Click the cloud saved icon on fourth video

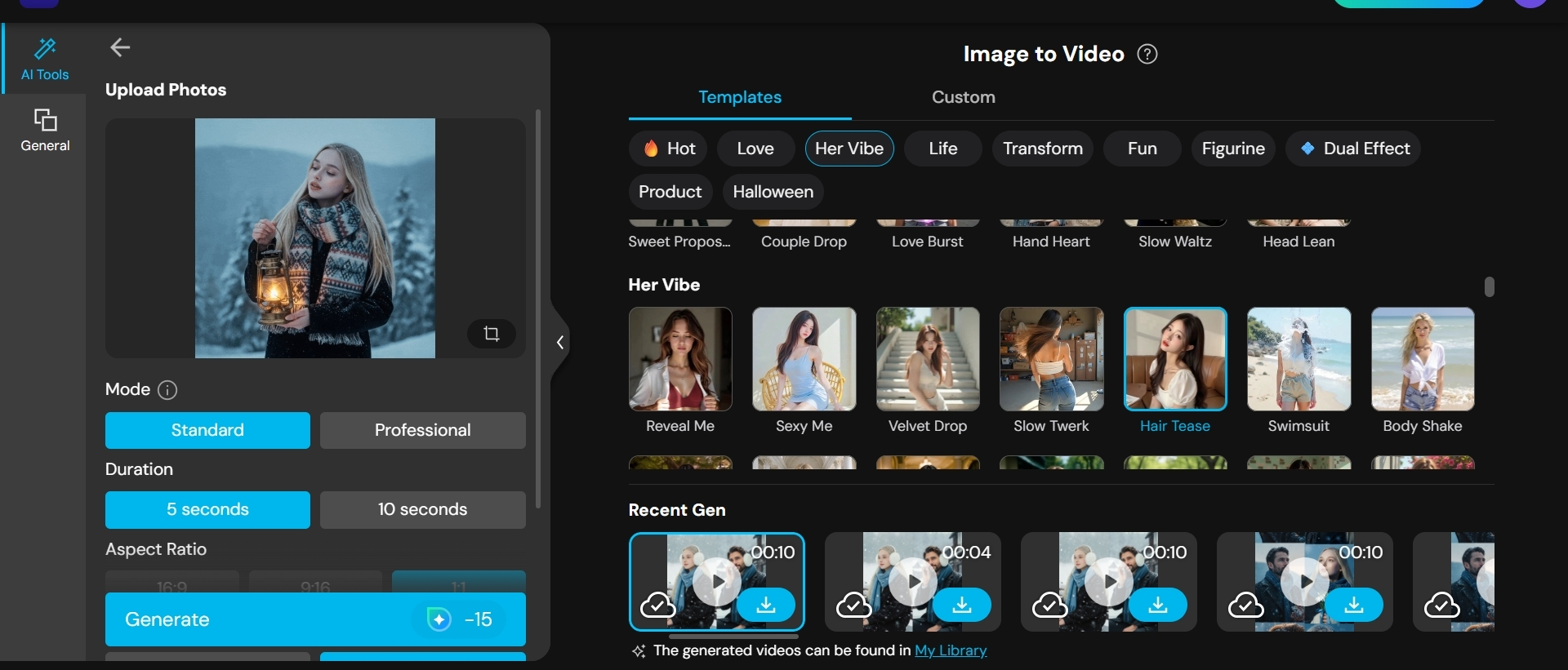[1245, 606]
